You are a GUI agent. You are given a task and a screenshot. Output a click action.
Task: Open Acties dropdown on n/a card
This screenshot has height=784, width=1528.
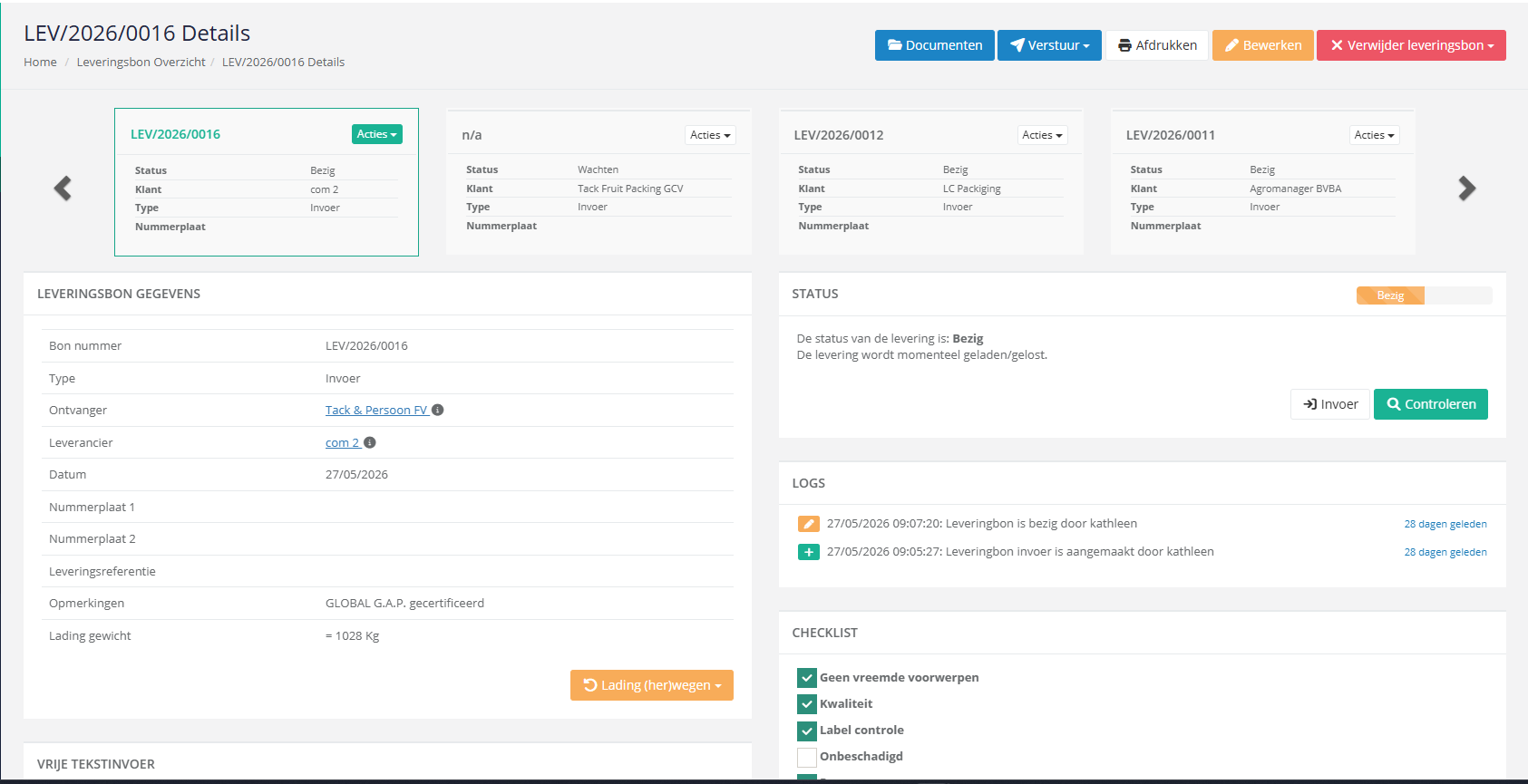(x=710, y=135)
